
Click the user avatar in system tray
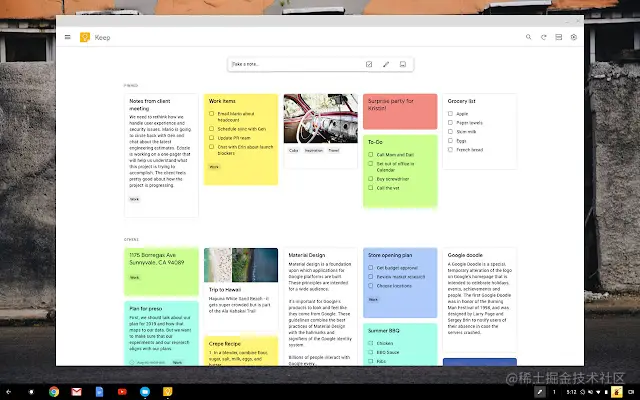click(x=617, y=392)
